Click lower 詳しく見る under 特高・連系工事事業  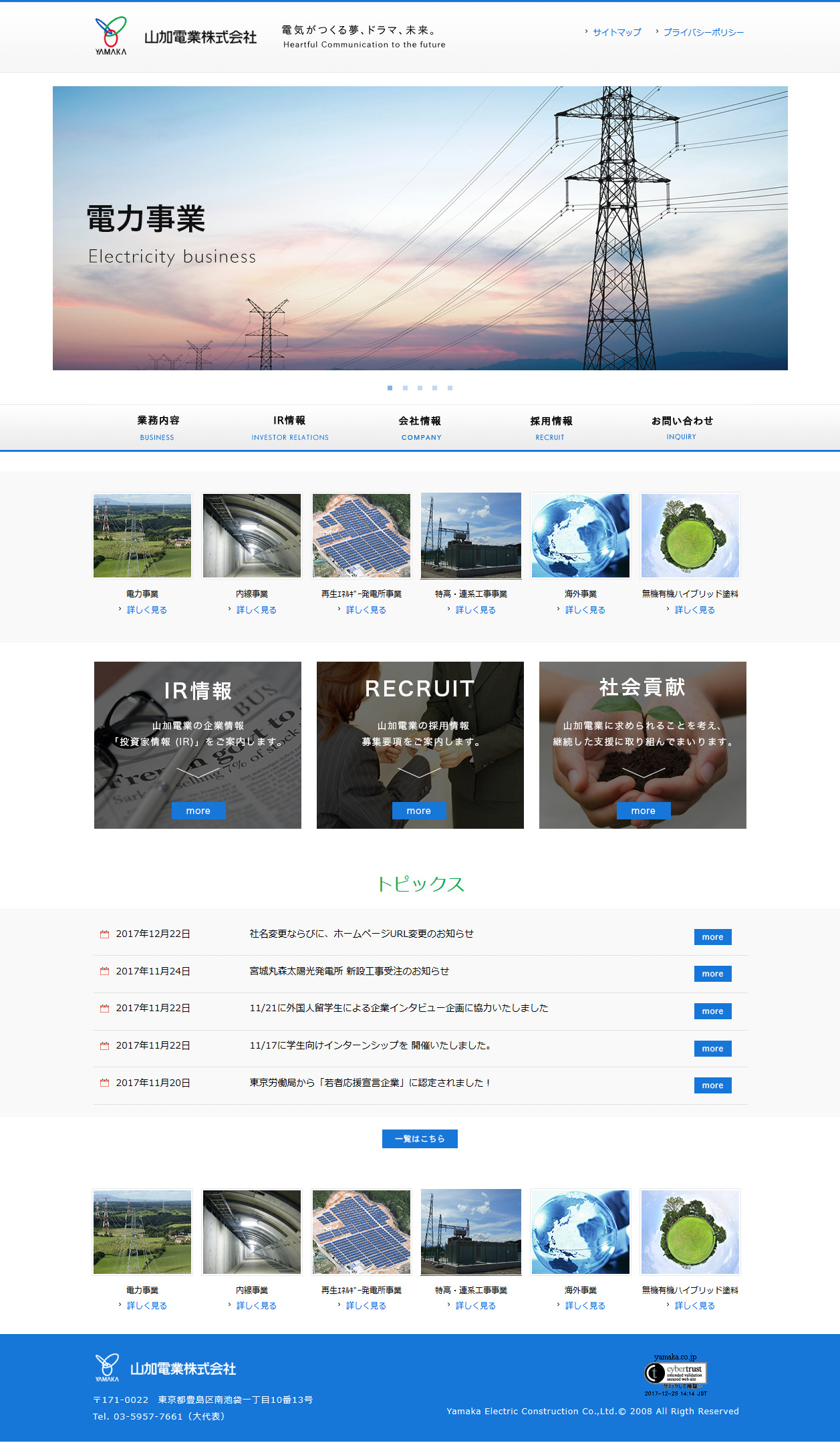point(476,1305)
